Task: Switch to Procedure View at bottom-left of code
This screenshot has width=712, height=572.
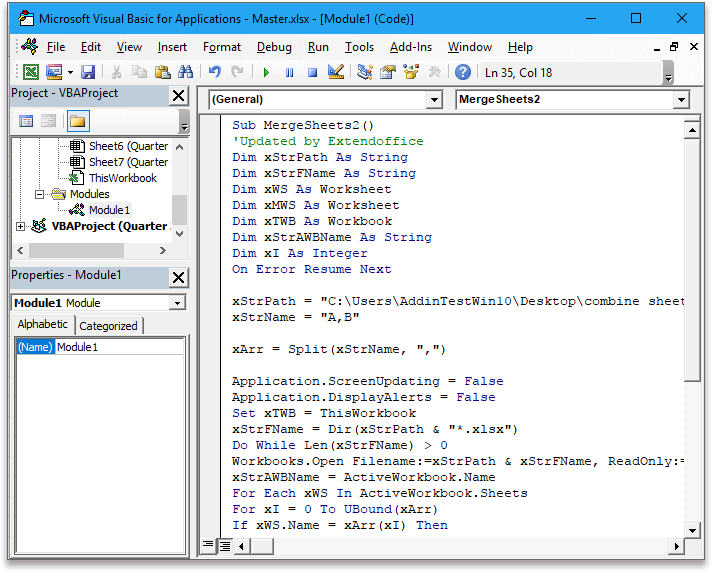Action: pos(208,545)
